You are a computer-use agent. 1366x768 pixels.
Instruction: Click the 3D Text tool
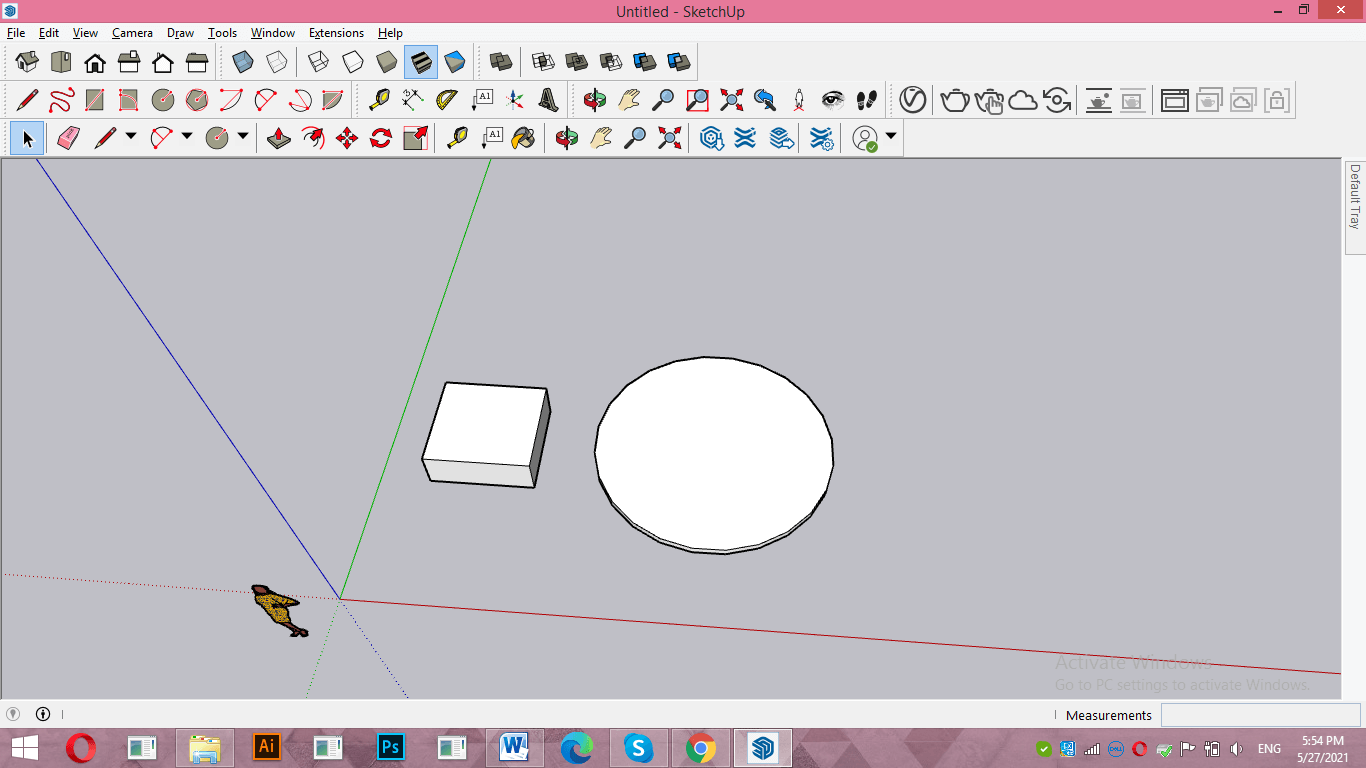(x=549, y=100)
